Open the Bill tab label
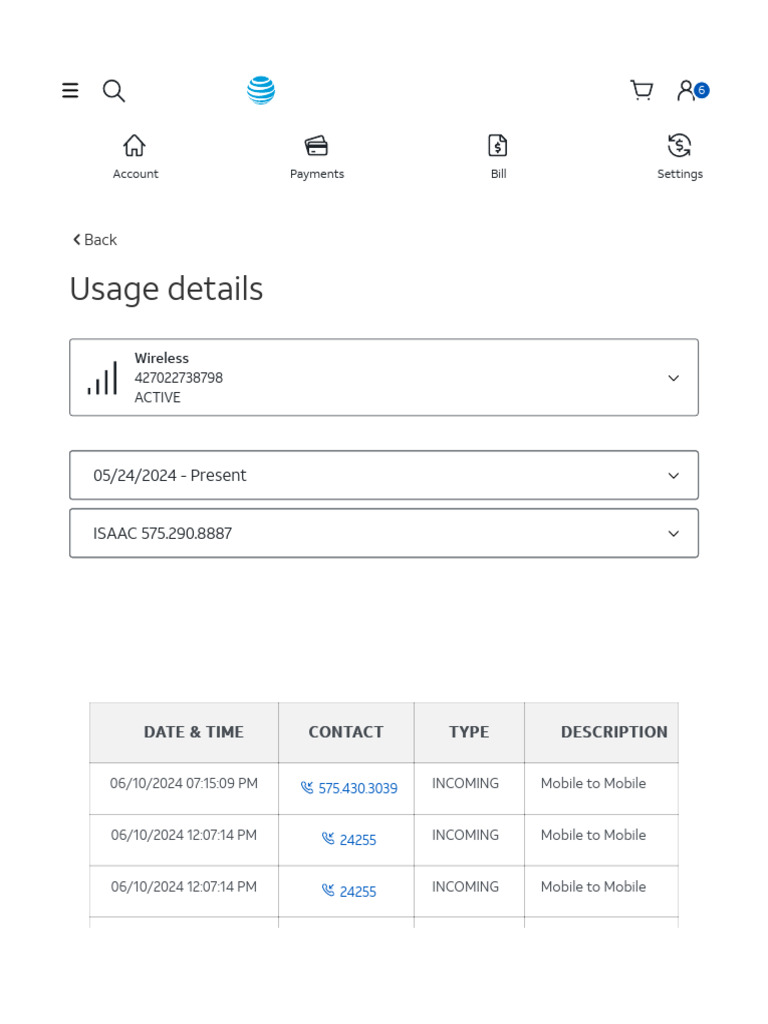Image resolution: width=768 pixels, height=1024 pixels. tap(498, 174)
